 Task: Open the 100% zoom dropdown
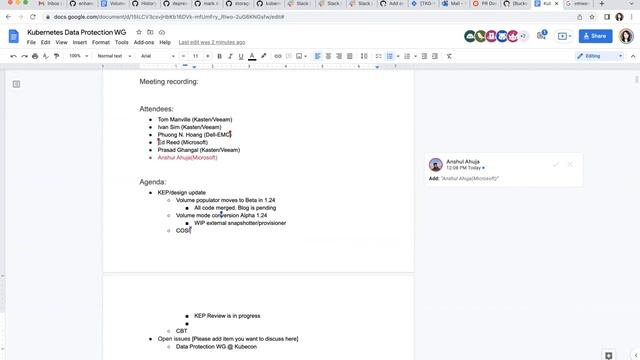pyautogui.click(x=78, y=56)
